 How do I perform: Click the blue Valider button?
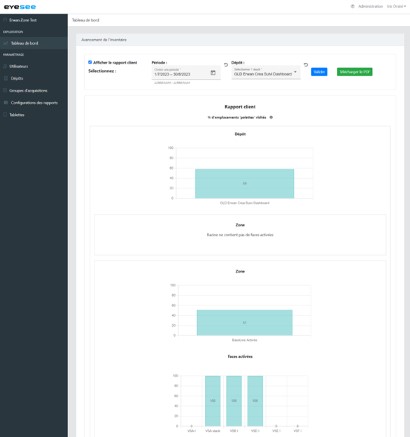pyautogui.click(x=319, y=72)
